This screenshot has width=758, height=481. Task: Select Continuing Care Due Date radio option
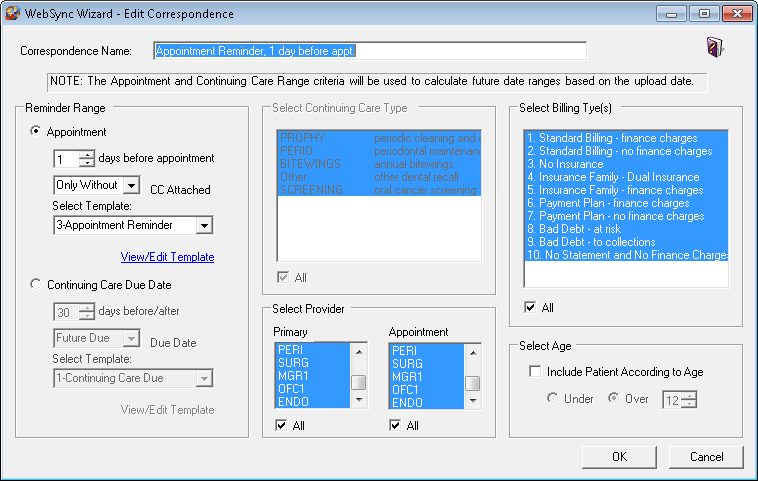(x=37, y=284)
